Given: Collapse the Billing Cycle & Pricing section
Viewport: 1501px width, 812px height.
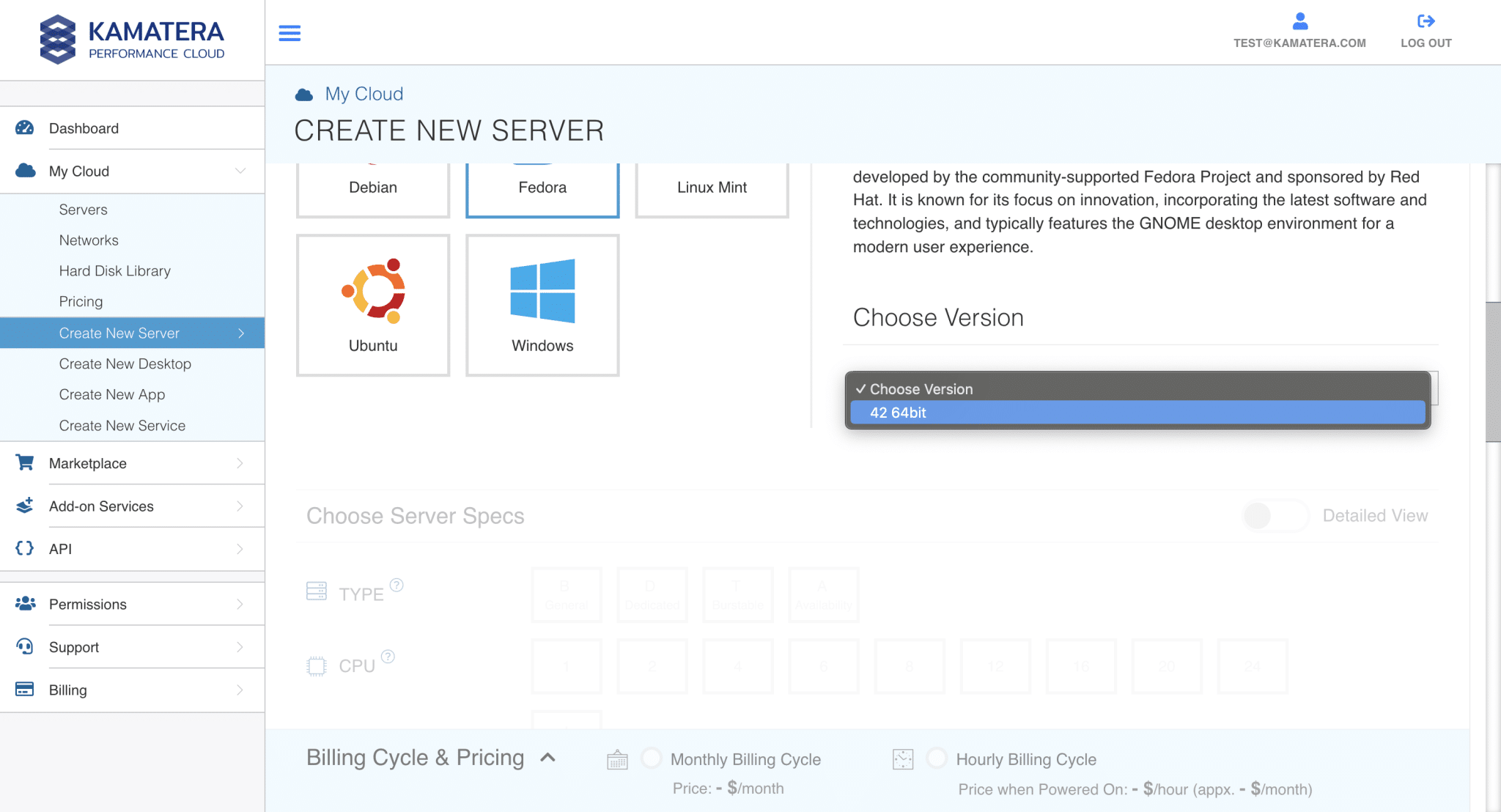Looking at the screenshot, I should click(547, 758).
